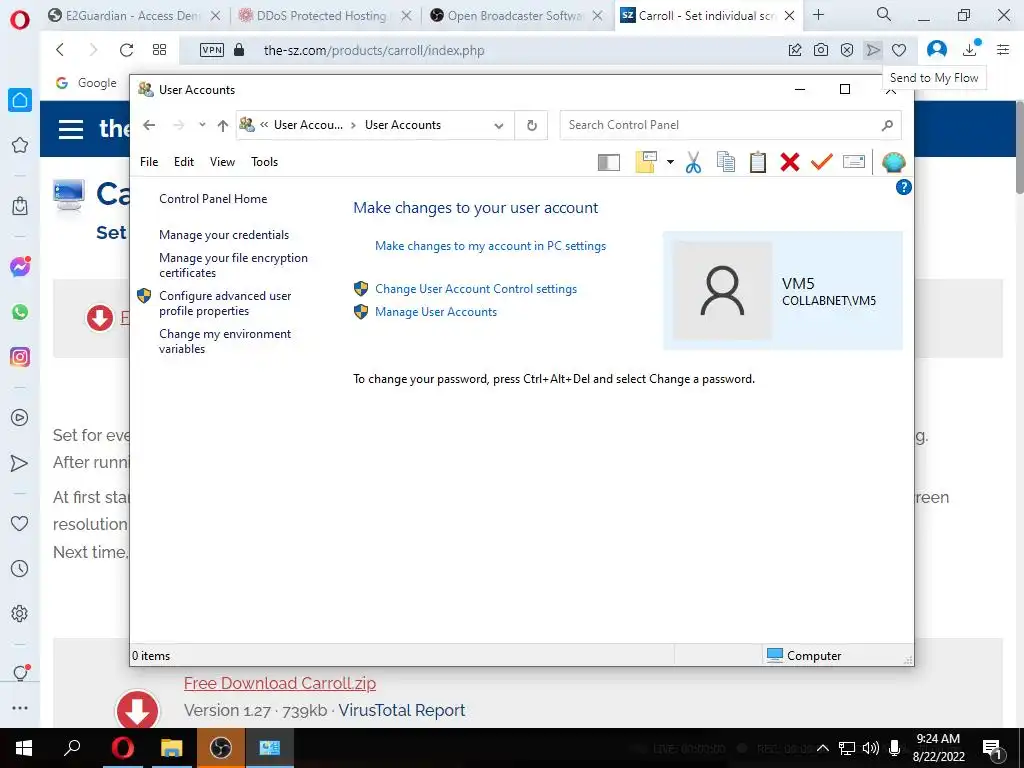Click Google bookmark in Opera bookmarks bar

(87, 83)
